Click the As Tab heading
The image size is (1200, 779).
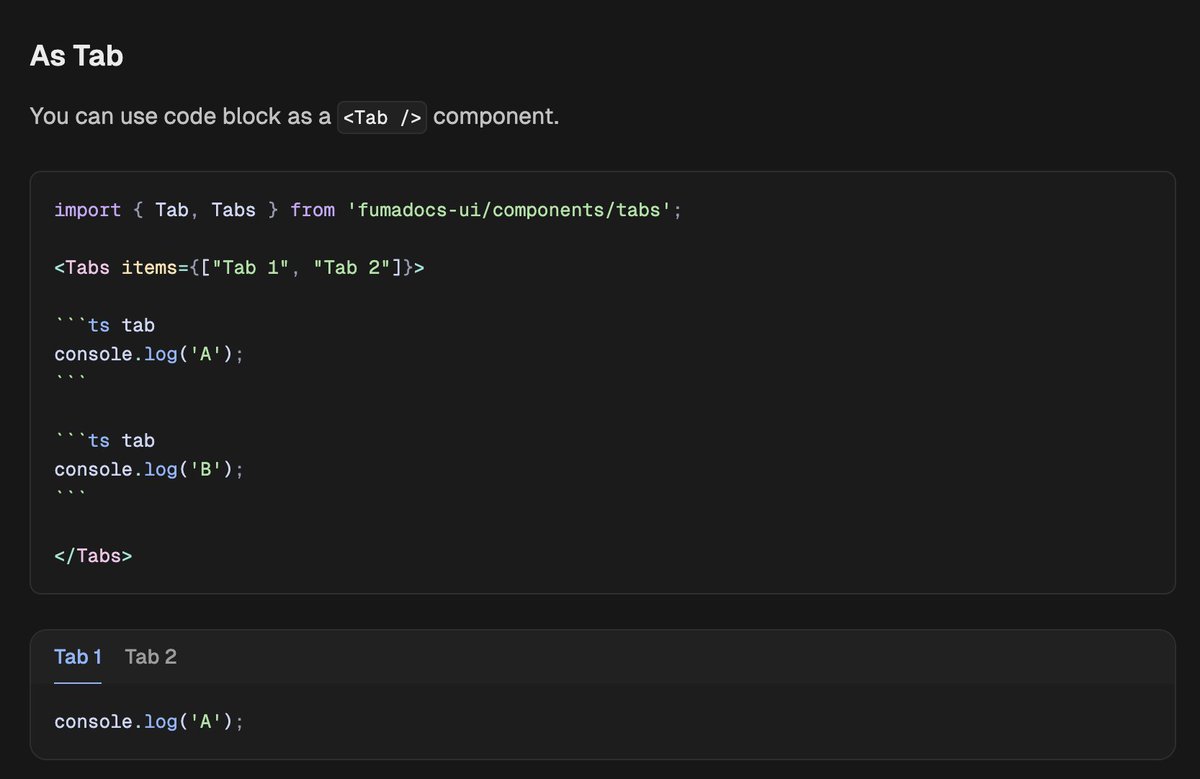(77, 55)
